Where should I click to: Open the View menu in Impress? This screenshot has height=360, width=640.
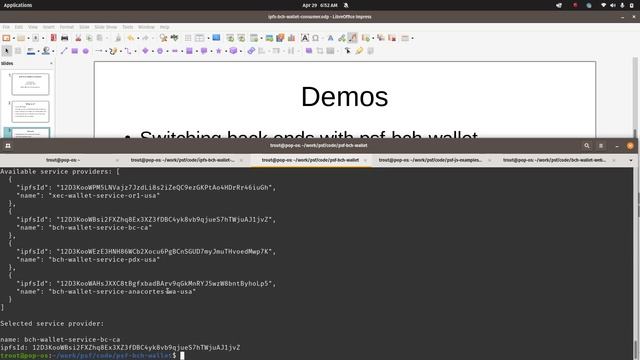coord(33,27)
